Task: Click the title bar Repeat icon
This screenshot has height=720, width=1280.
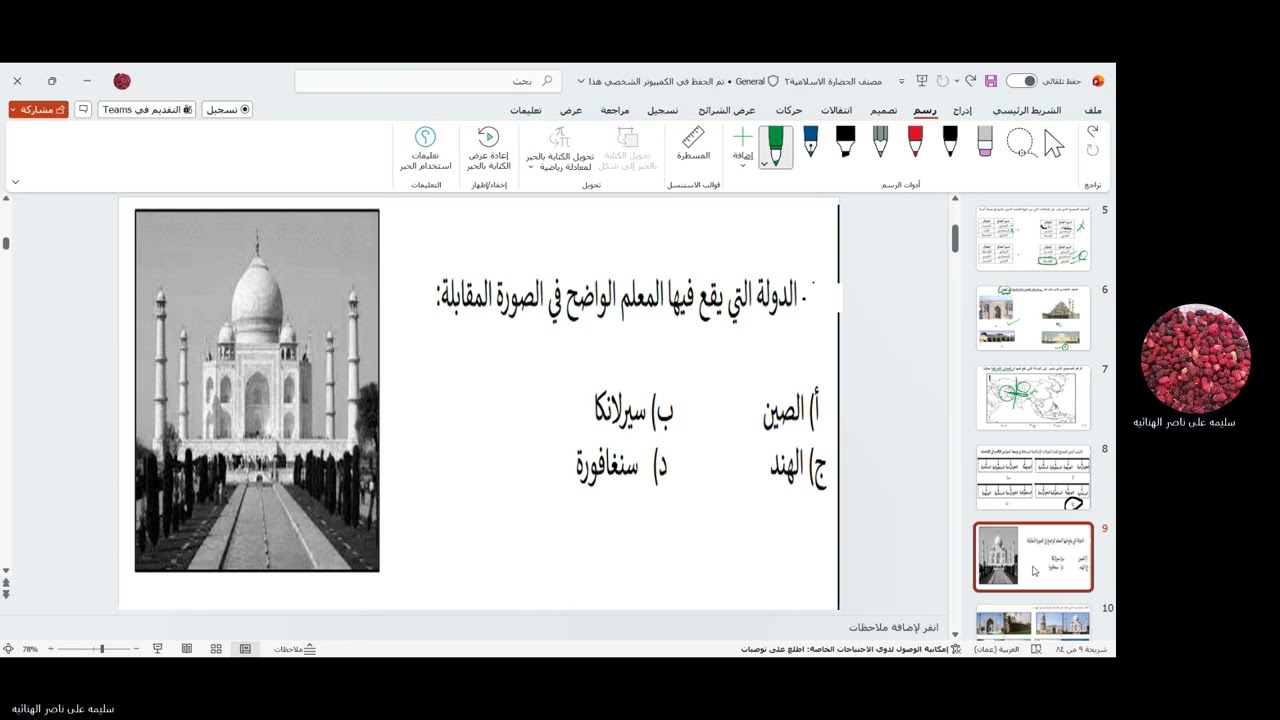Action: [942, 81]
